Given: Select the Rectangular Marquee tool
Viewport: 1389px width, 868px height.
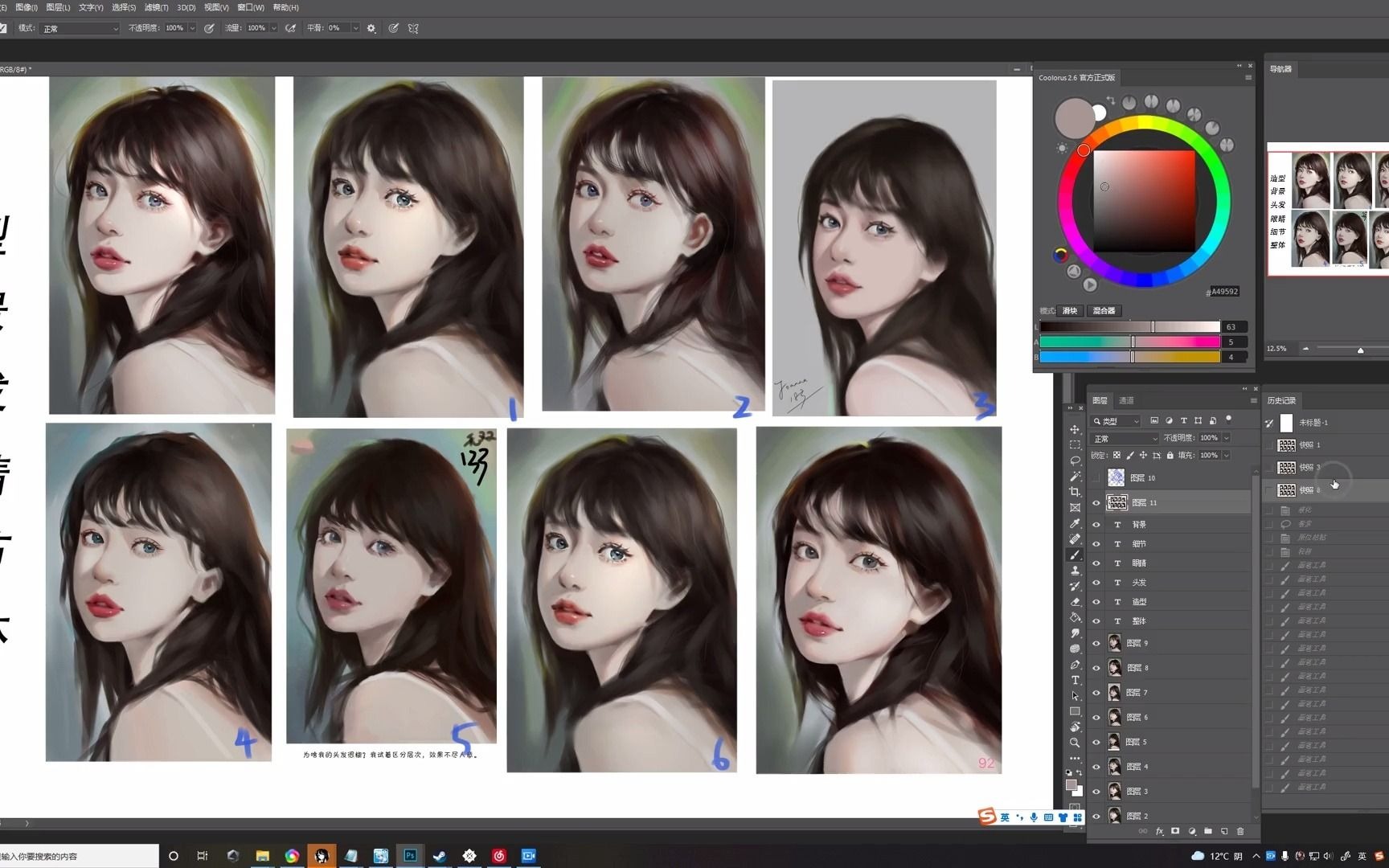Looking at the screenshot, I should tap(1075, 444).
